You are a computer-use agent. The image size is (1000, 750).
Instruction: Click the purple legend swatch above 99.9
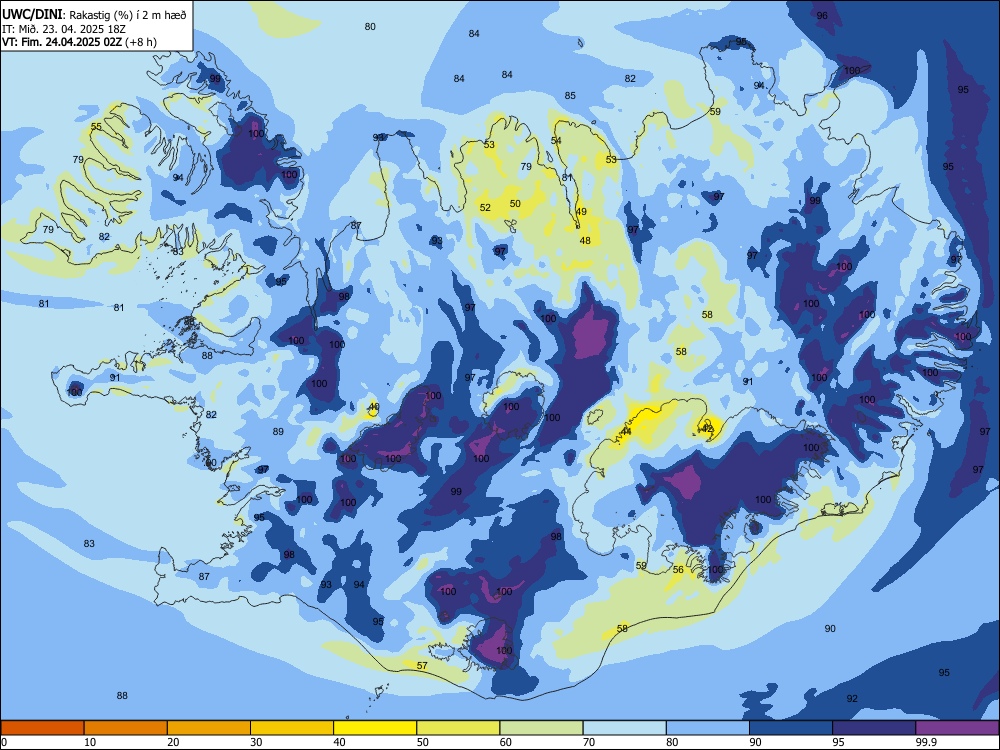(957, 728)
